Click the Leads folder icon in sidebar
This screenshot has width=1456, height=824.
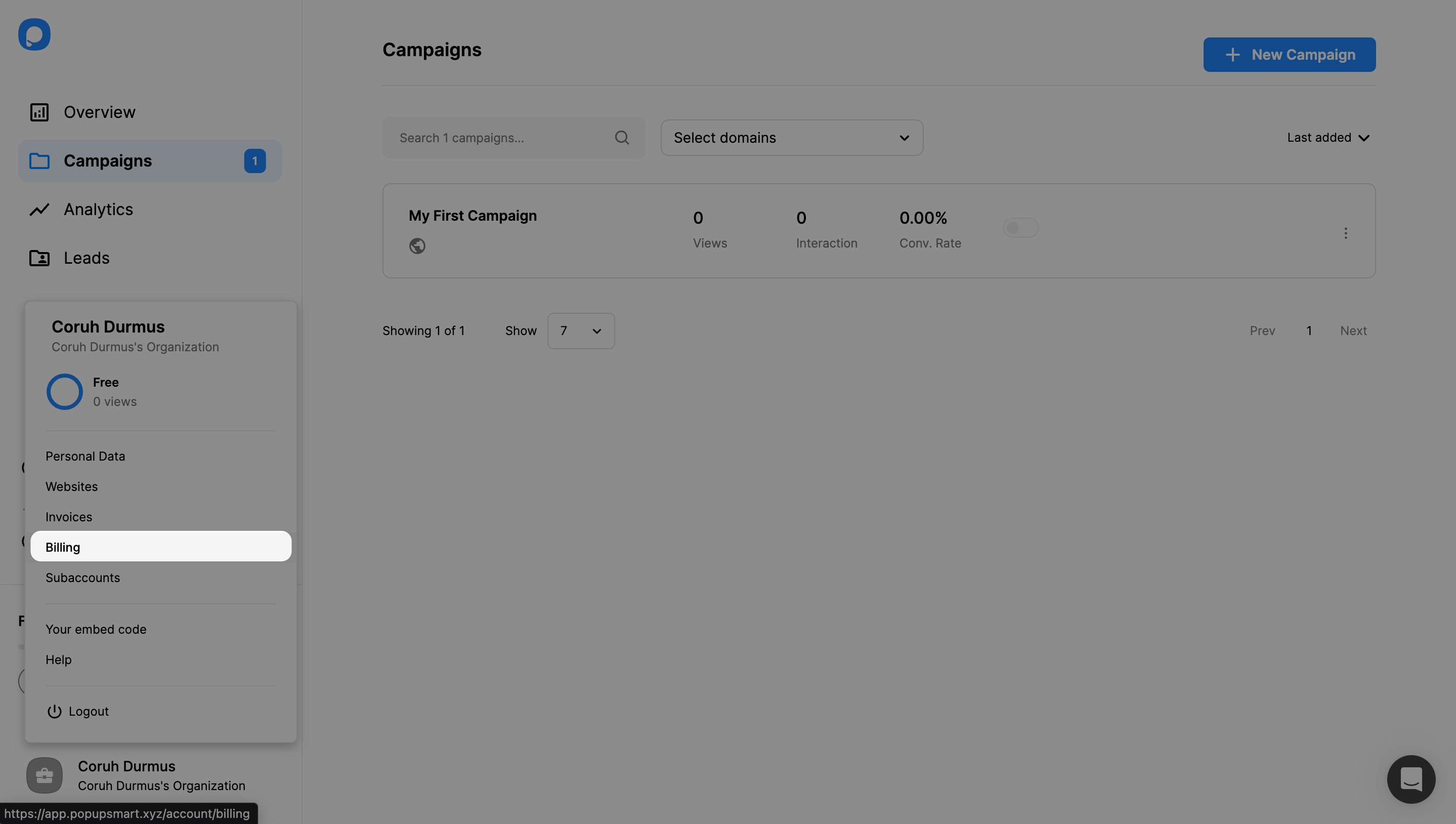(x=39, y=258)
